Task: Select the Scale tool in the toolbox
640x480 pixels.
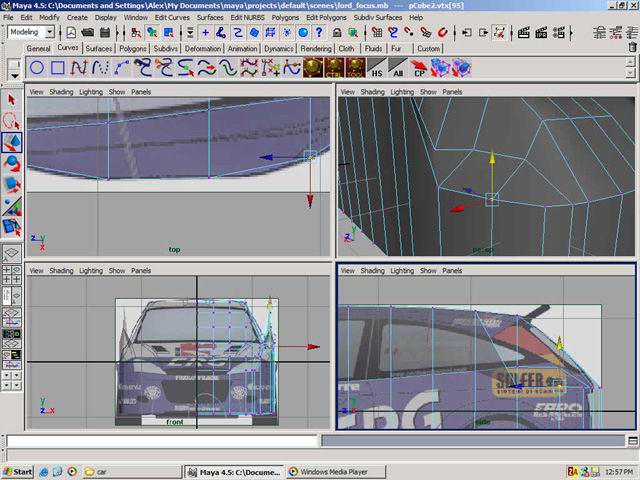Action: pyautogui.click(x=12, y=184)
